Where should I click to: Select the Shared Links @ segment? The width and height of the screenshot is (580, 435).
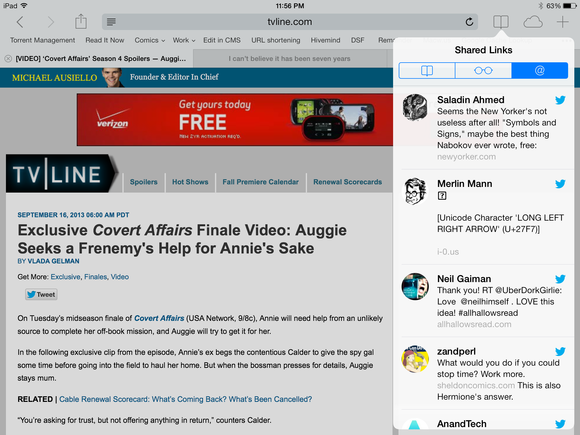(x=540, y=70)
